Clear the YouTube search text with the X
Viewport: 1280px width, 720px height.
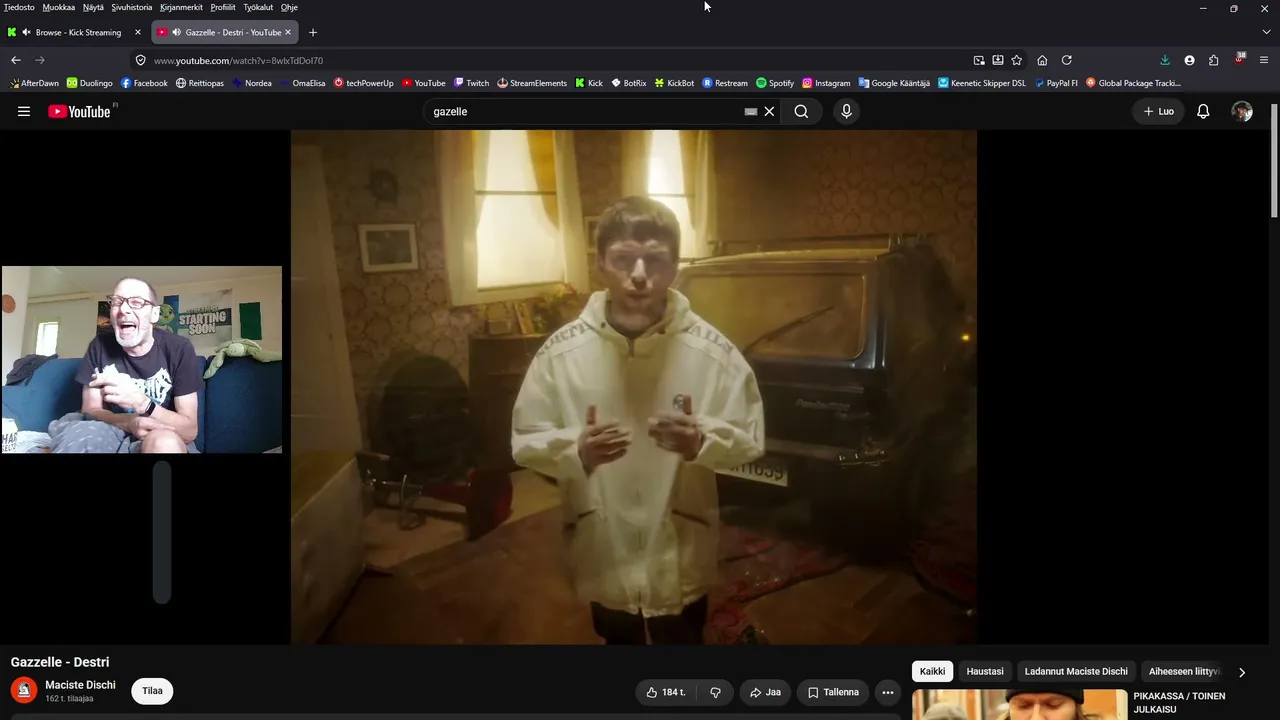769,111
